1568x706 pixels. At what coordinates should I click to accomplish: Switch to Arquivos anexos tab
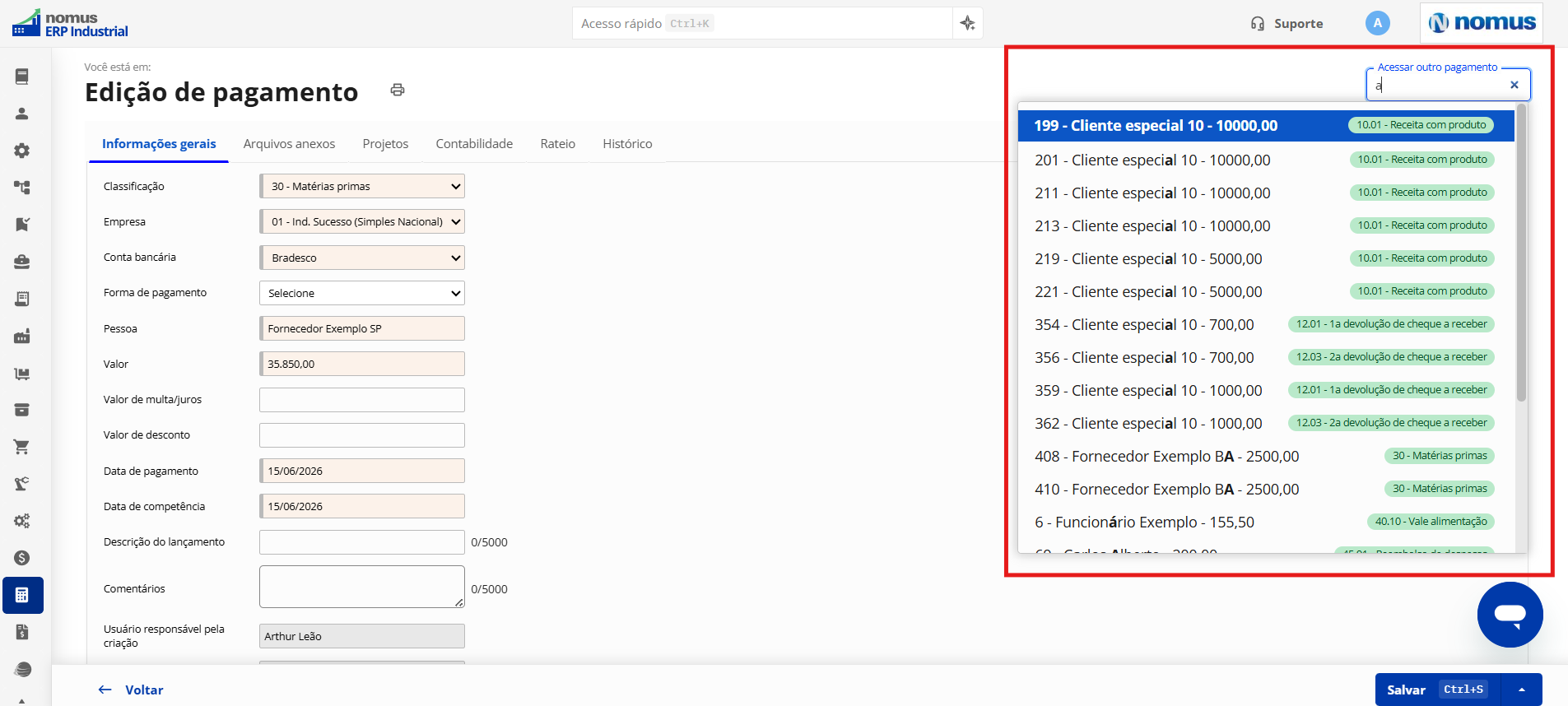pos(289,143)
